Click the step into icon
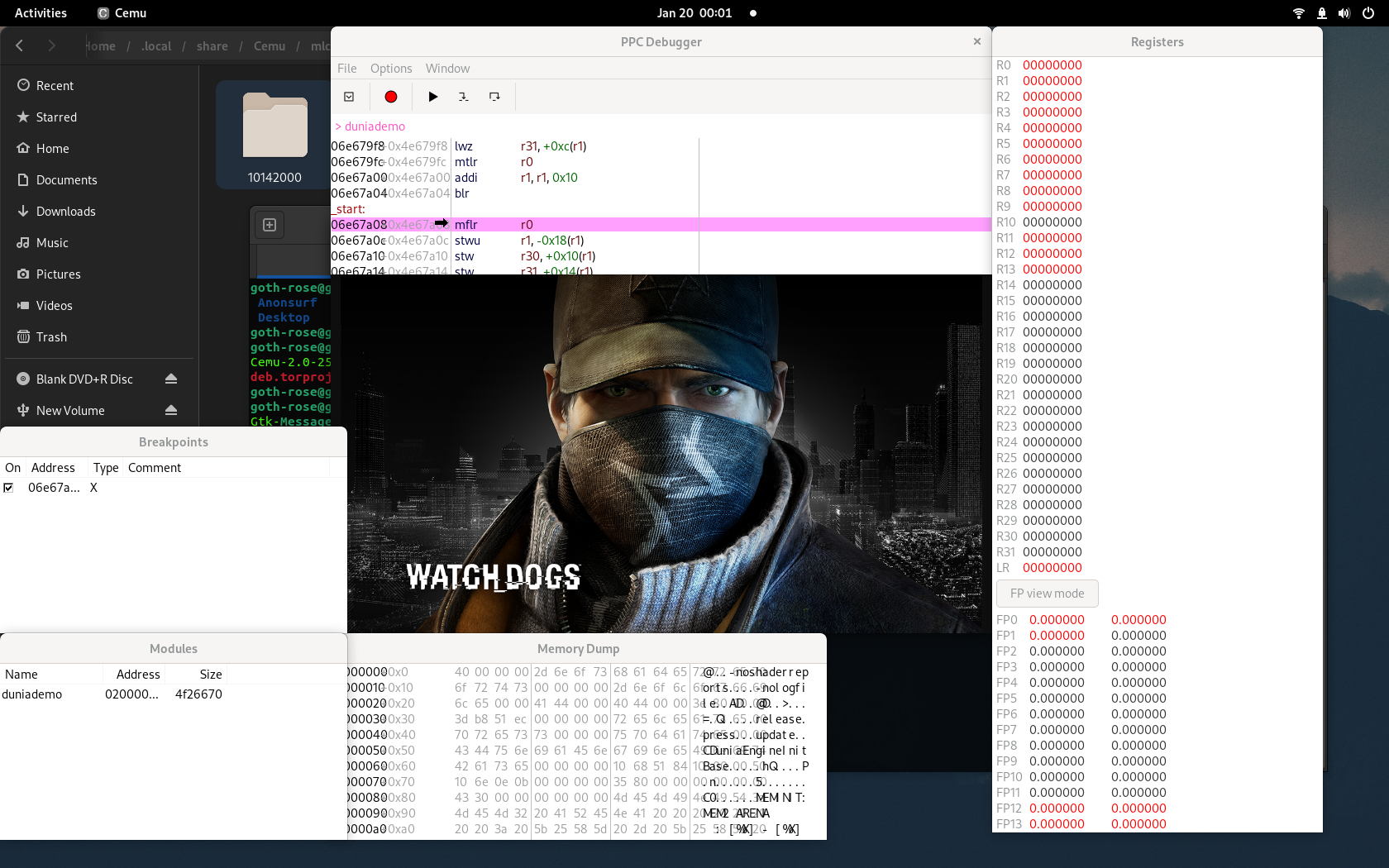1389x868 pixels. coord(463,97)
